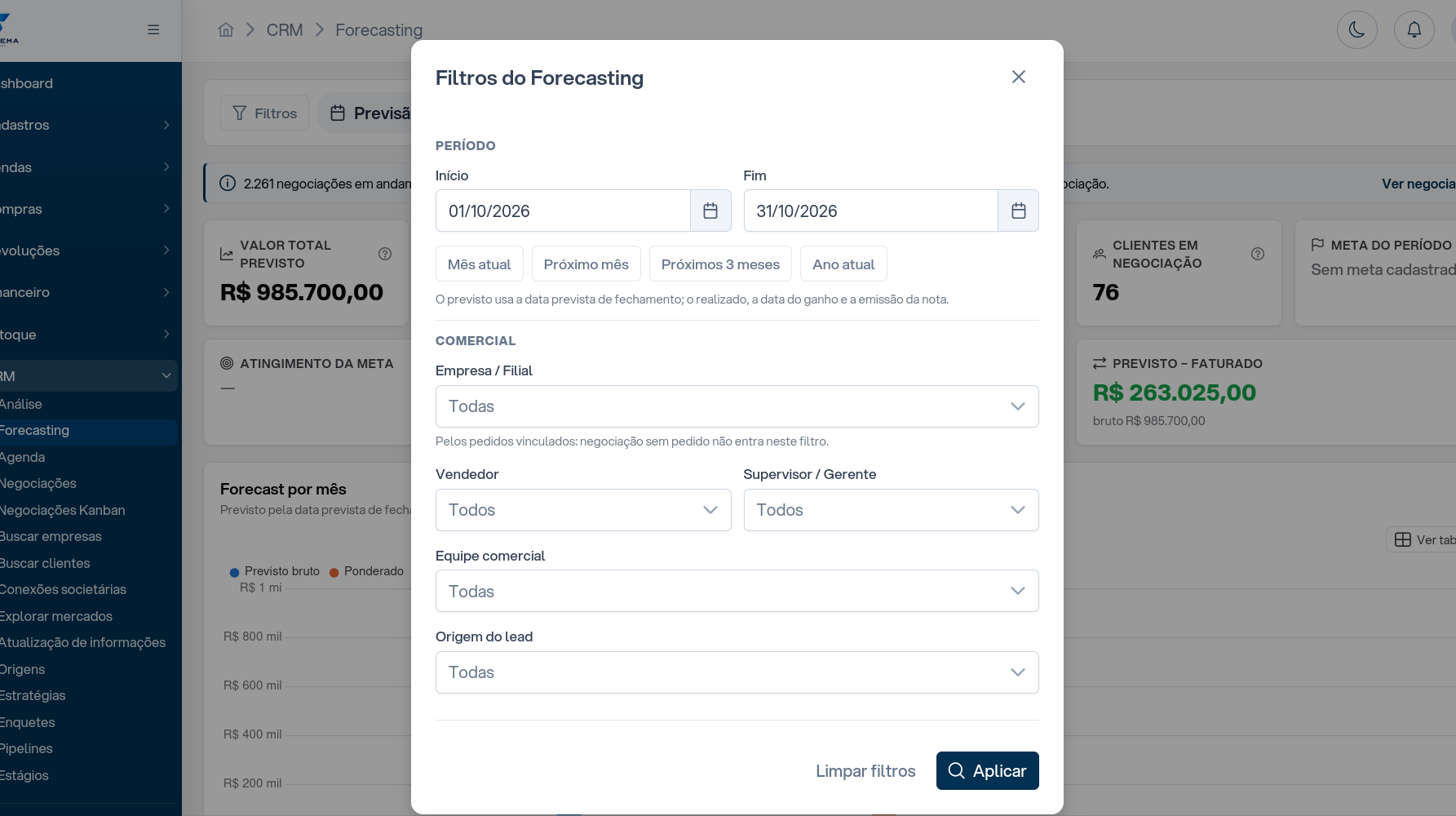Click into the Início date field
The width and height of the screenshot is (1456, 816).
(x=563, y=211)
